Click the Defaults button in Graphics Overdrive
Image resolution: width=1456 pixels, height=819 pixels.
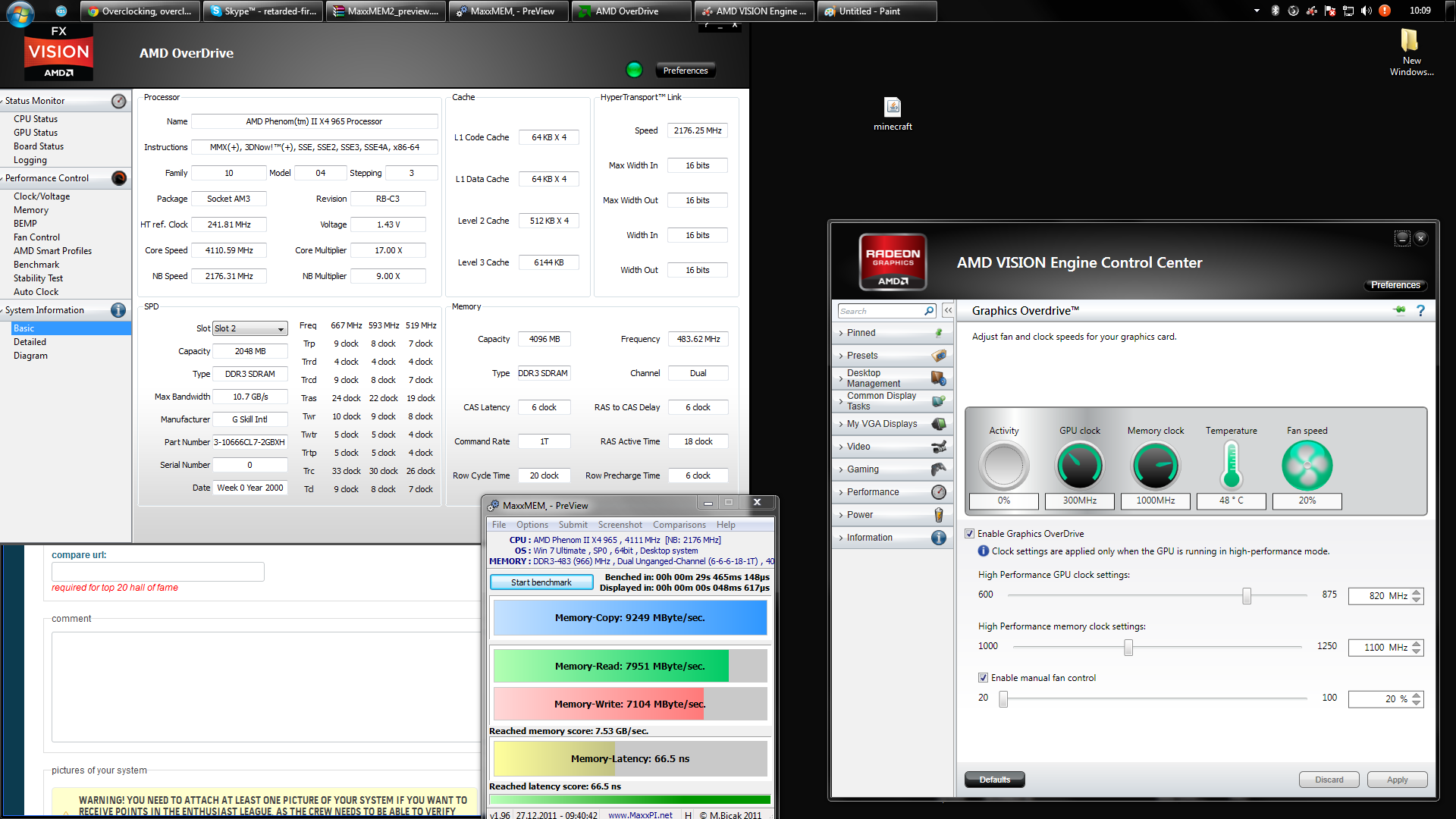994,780
